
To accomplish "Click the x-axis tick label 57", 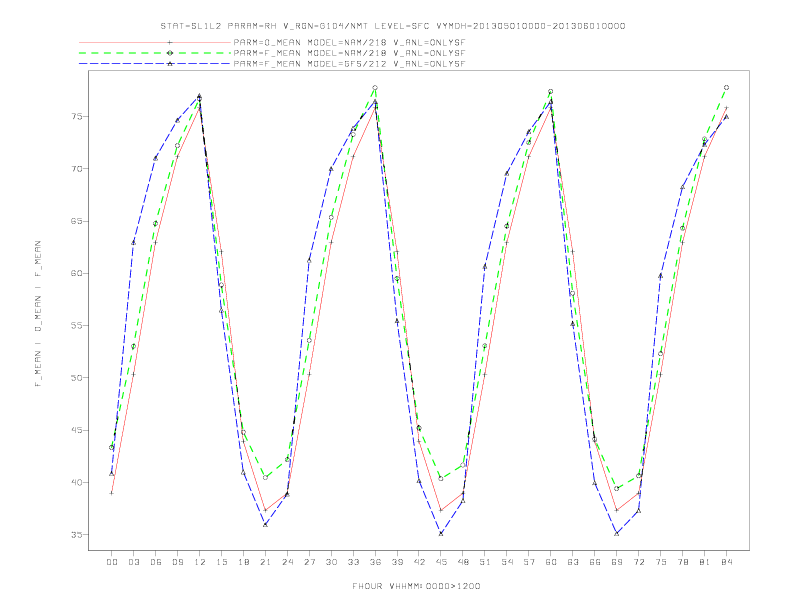I will (529, 562).
